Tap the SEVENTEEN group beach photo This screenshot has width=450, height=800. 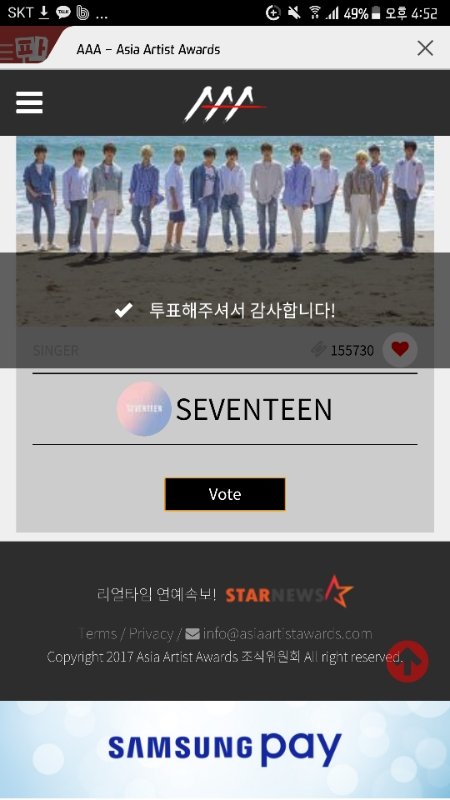(225, 231)
